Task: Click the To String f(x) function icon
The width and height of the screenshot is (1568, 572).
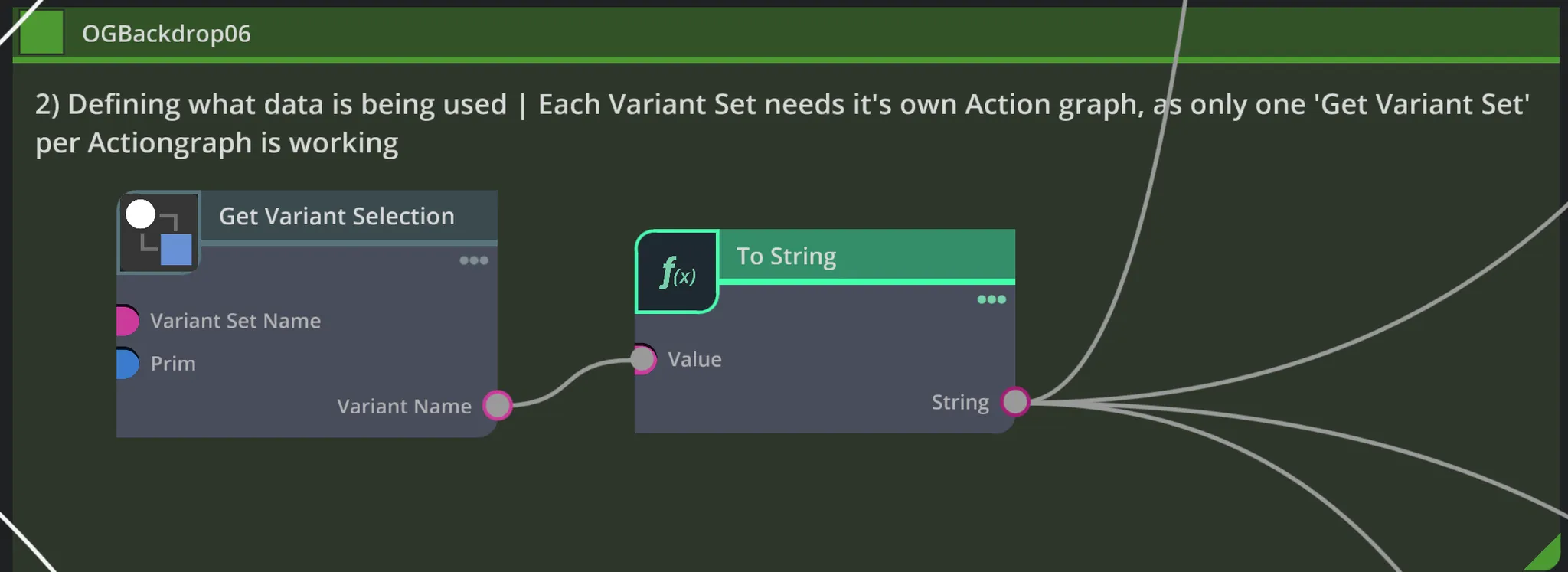Action: point(677,273)
